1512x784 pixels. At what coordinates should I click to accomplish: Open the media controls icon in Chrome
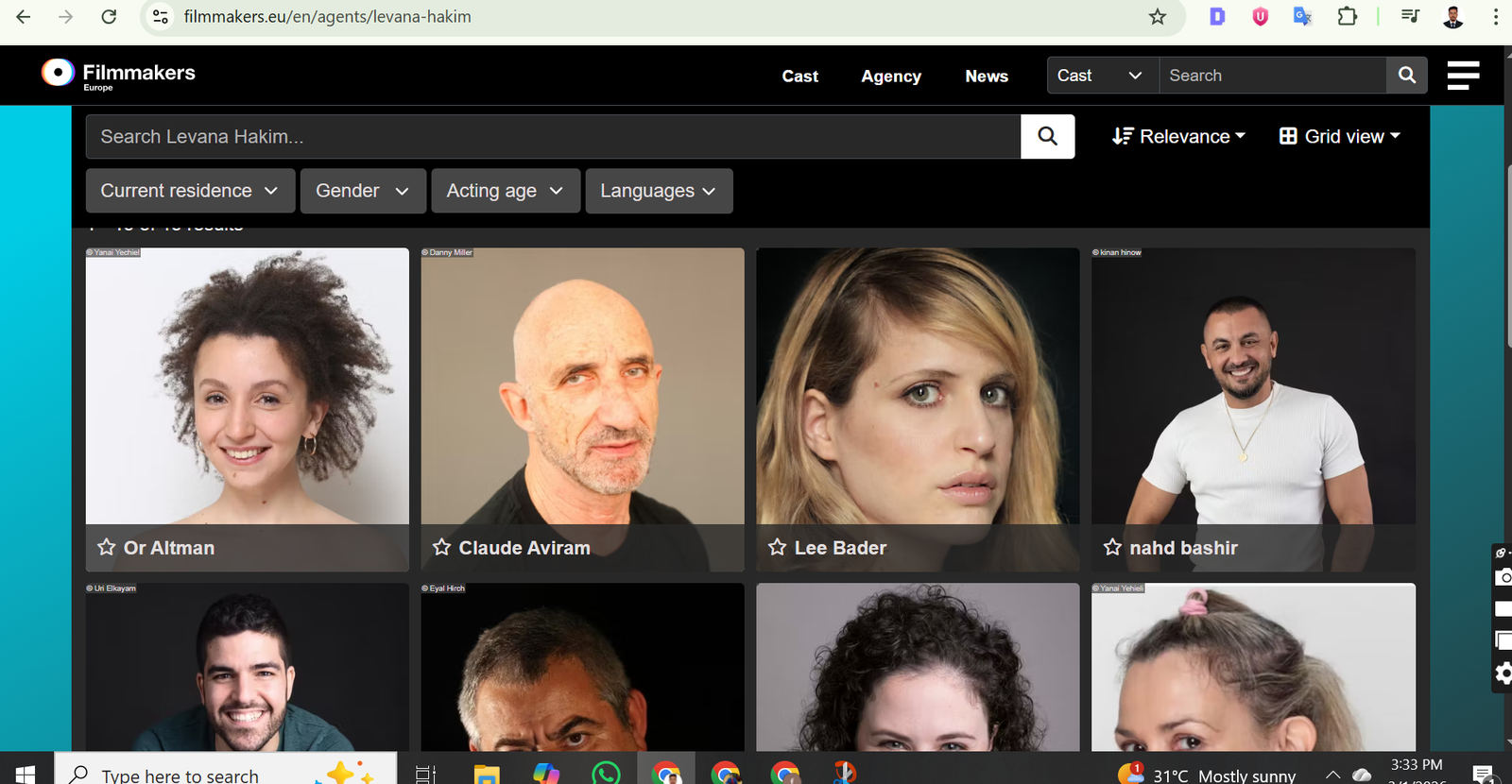1410,16
